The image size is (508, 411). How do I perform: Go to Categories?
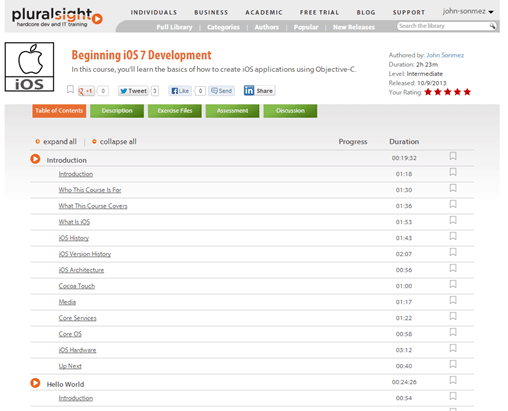click(223, 27)
